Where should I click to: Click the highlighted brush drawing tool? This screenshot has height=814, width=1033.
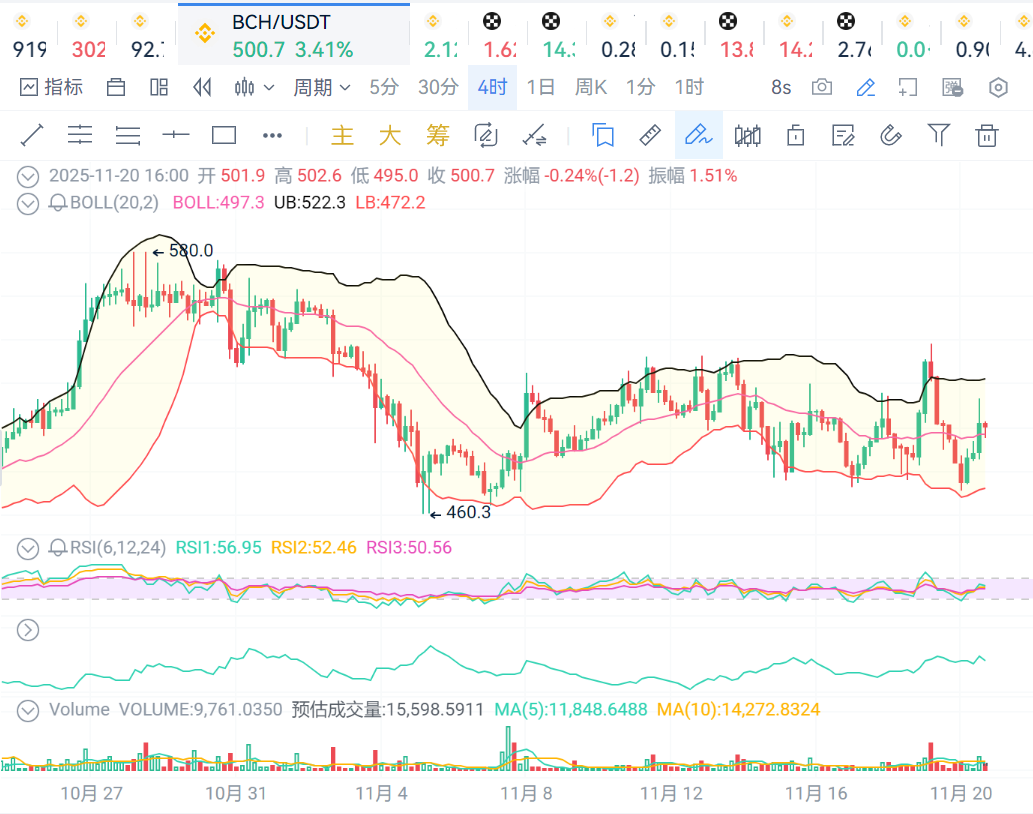point(698,135)
